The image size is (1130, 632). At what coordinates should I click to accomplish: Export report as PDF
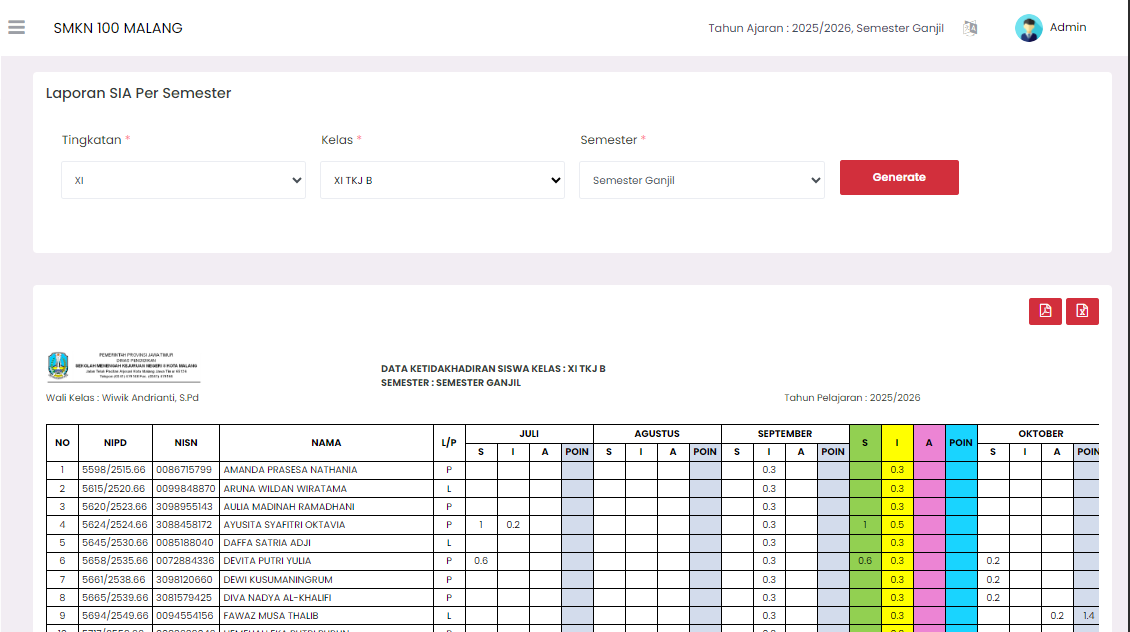click(x=1045, y=311)
